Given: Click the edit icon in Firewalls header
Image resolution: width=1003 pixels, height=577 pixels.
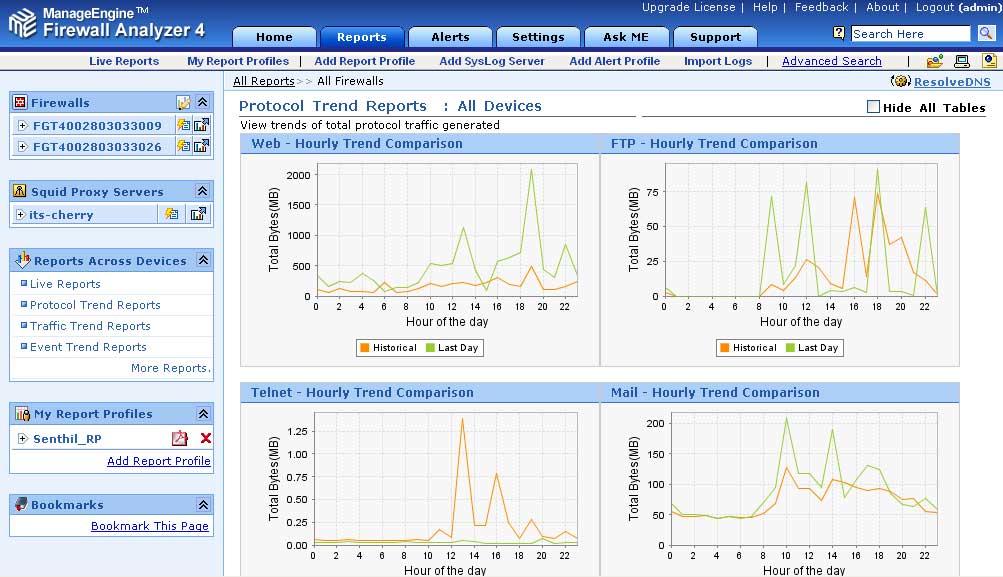Looking at the screenshot, I should [x=183, y=103].
